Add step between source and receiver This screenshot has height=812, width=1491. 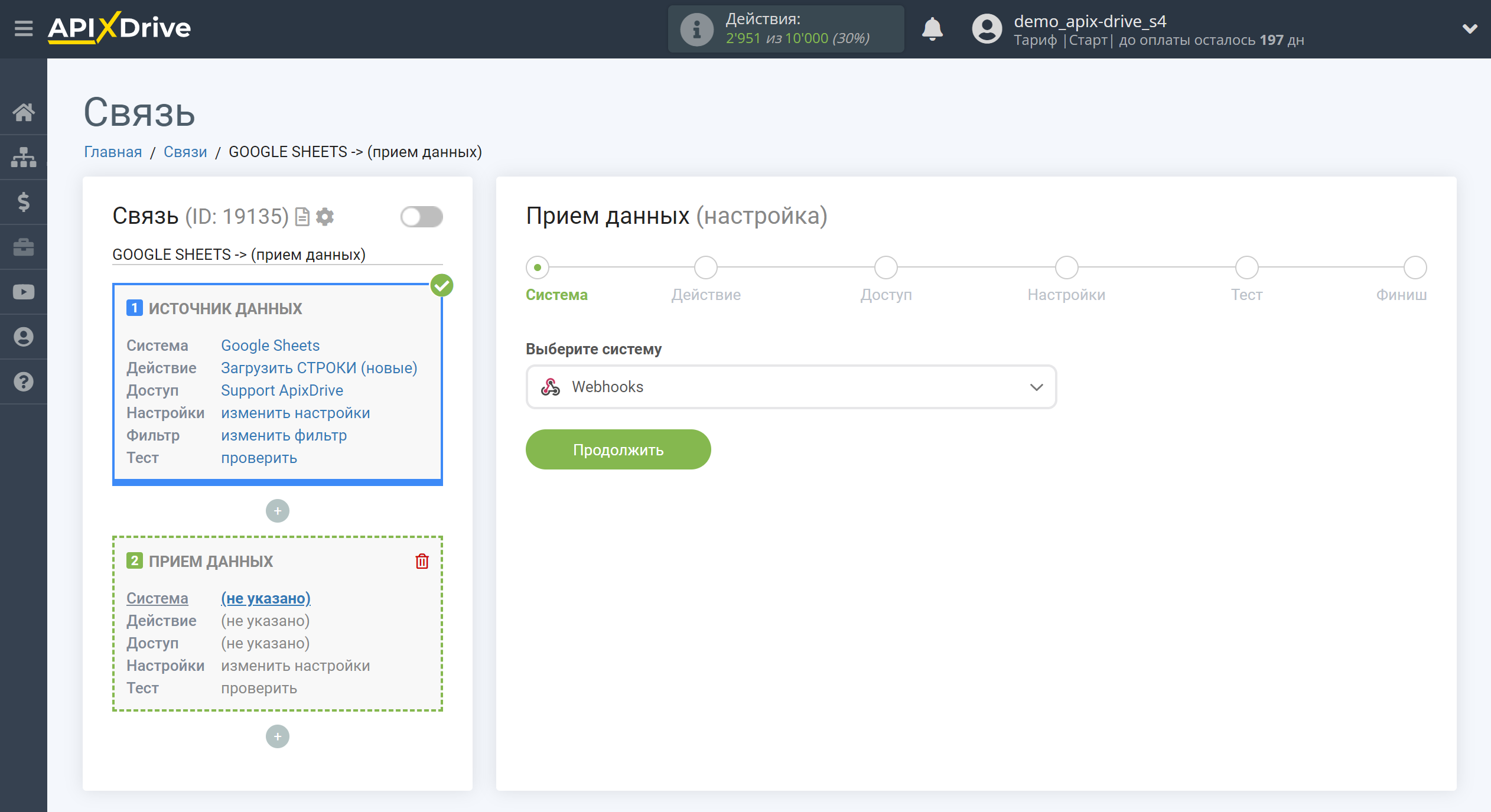(x=278, y=511)
